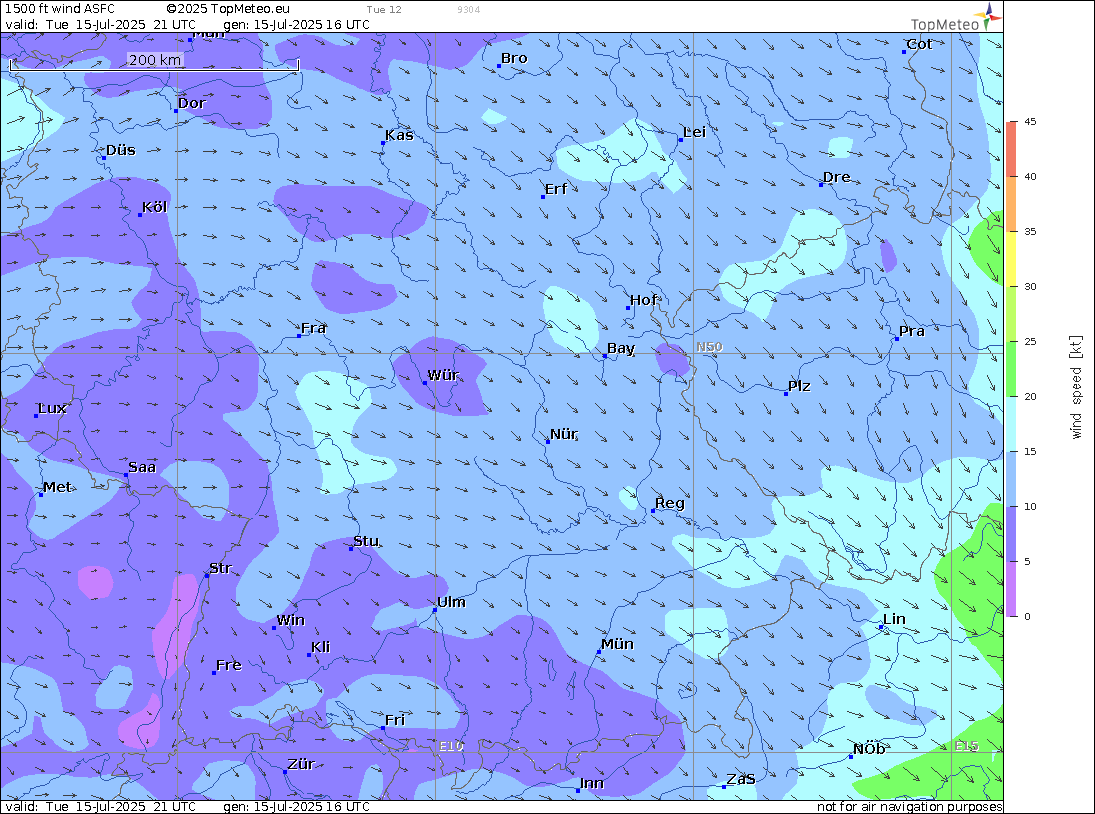Click the Bro city label
Screen dimensions: 1095x814
tap(514, 59)
